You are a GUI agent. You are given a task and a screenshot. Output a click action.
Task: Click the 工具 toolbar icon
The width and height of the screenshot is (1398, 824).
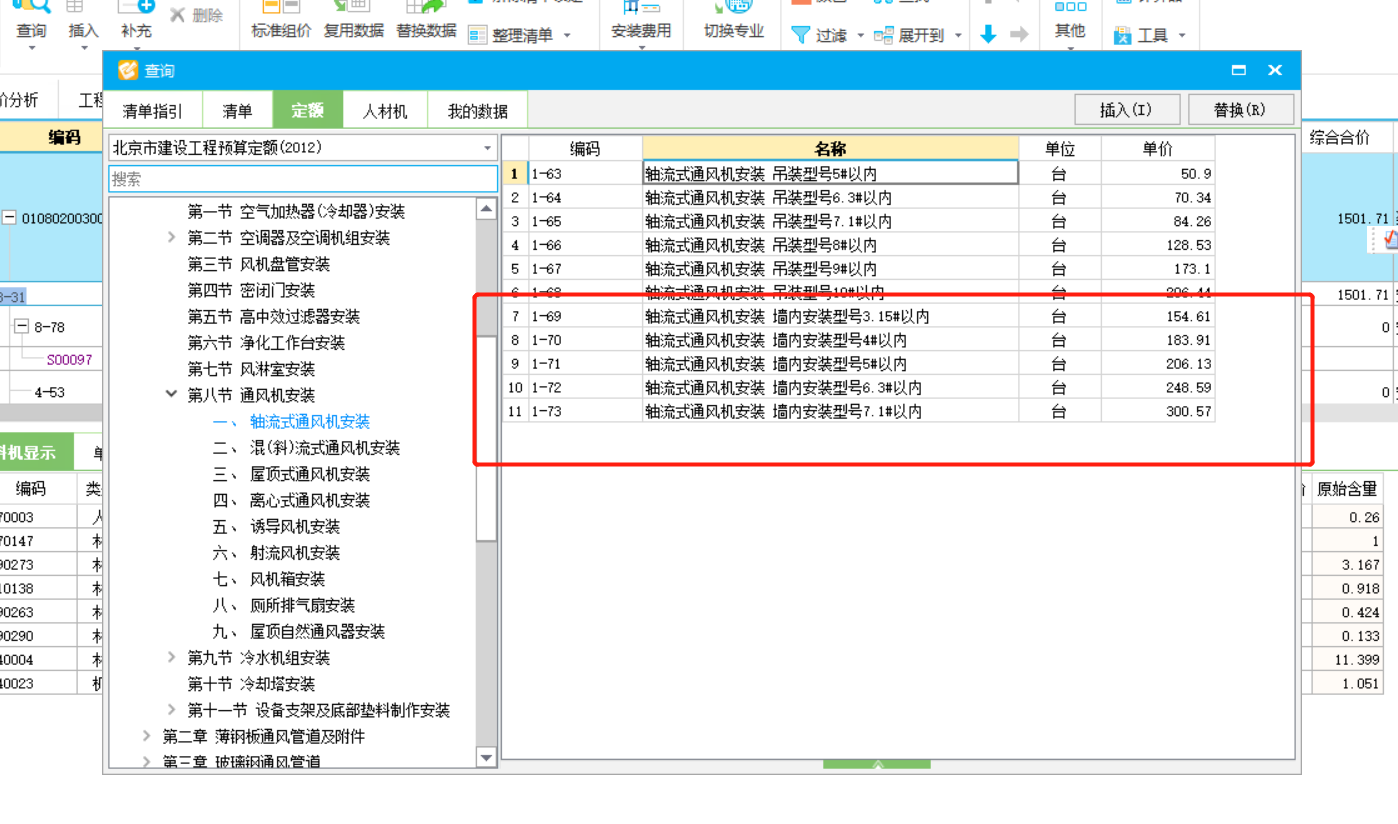[1122, 36]
